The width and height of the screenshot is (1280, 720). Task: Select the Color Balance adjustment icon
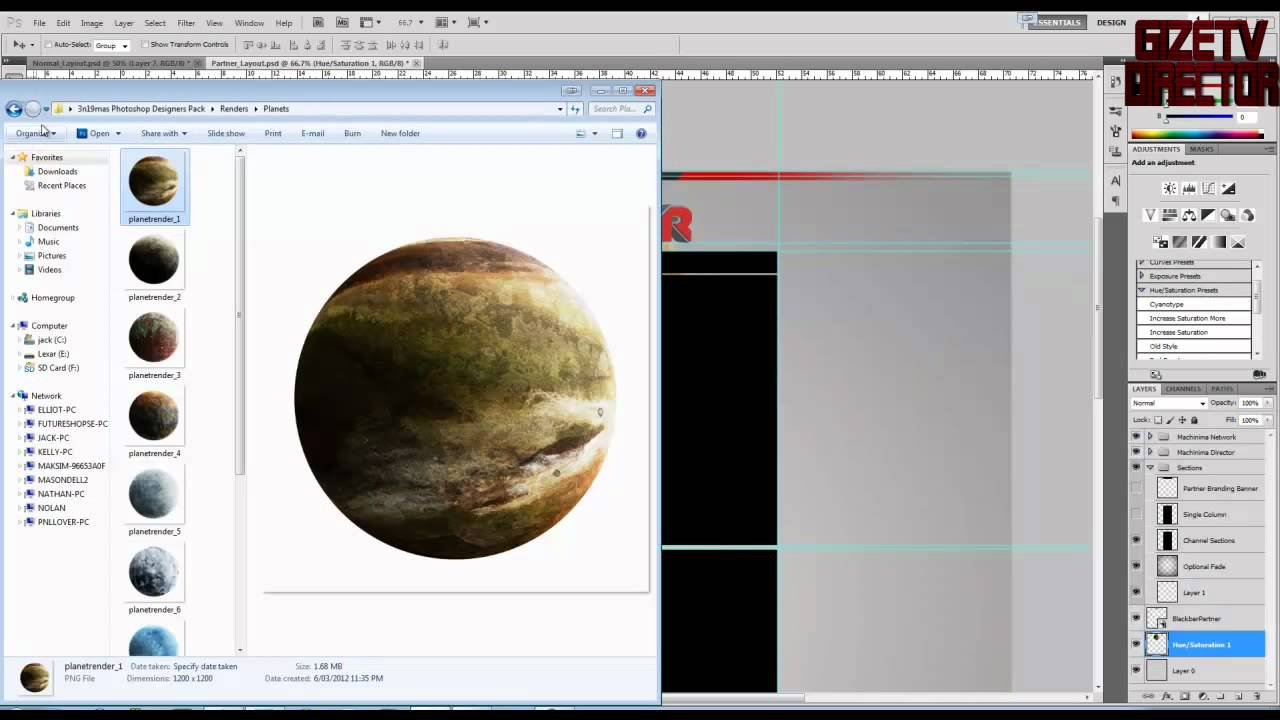[x=1189, y=215]
